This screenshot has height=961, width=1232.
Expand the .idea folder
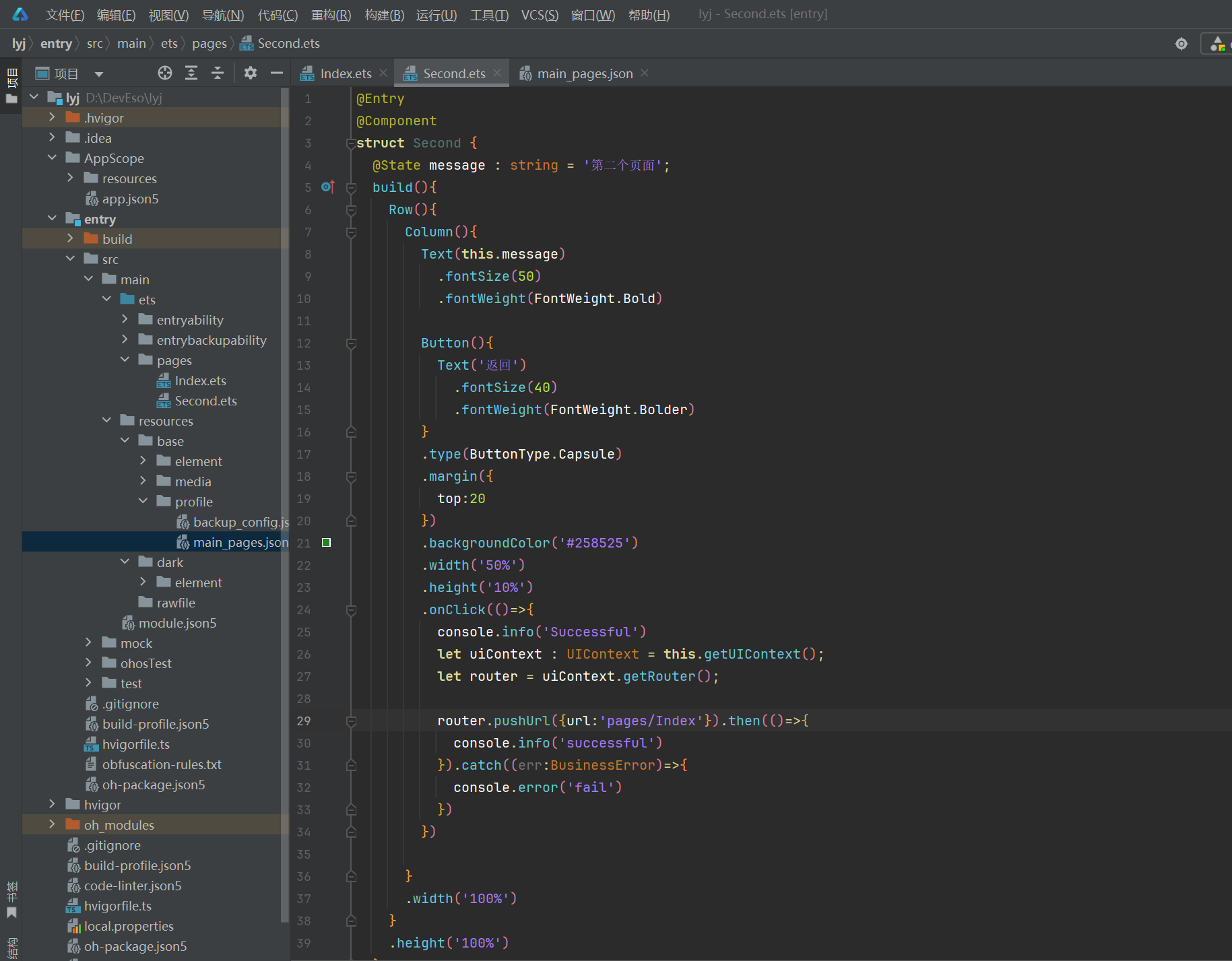point(52,138)
